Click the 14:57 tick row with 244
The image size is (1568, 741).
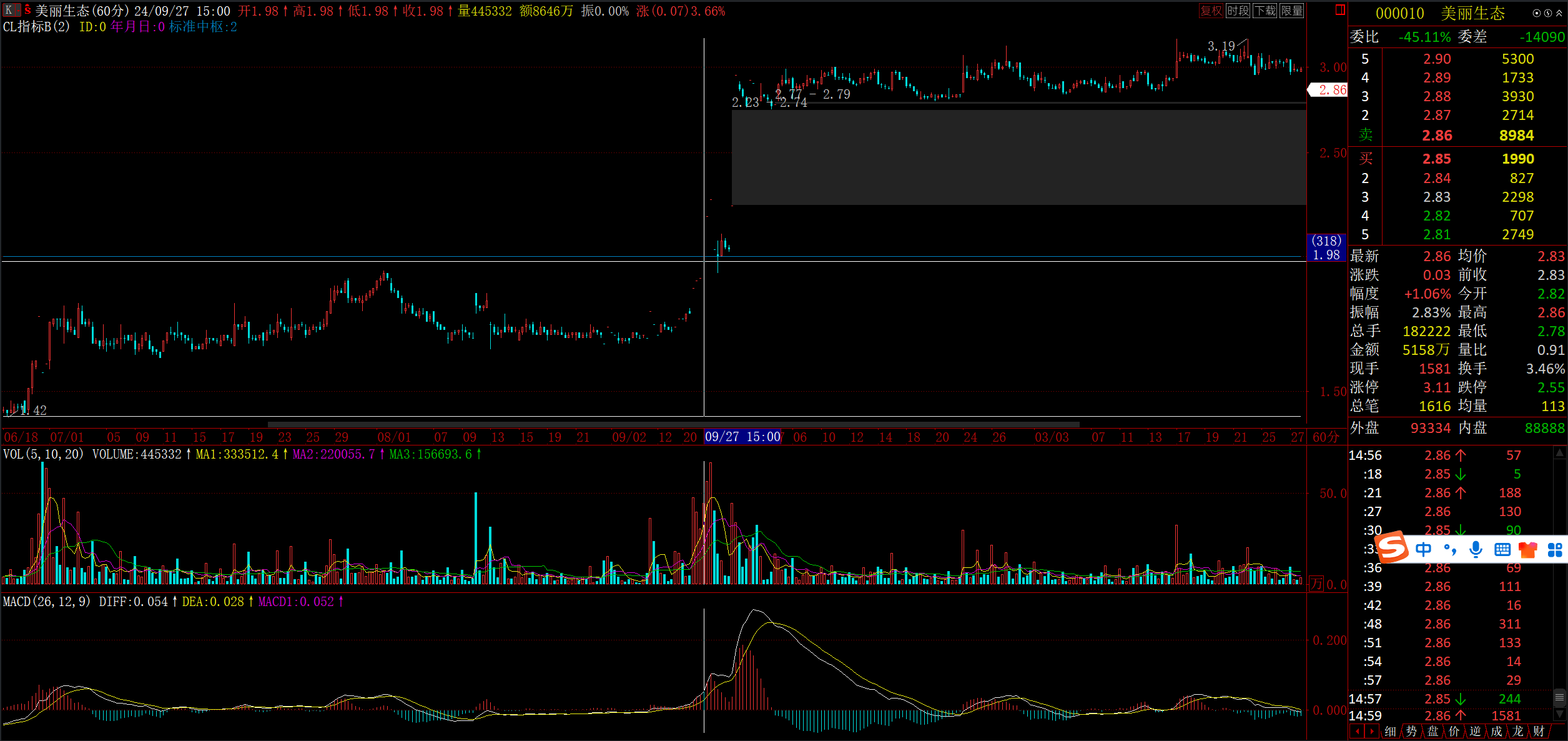[x=1449, y=699]
